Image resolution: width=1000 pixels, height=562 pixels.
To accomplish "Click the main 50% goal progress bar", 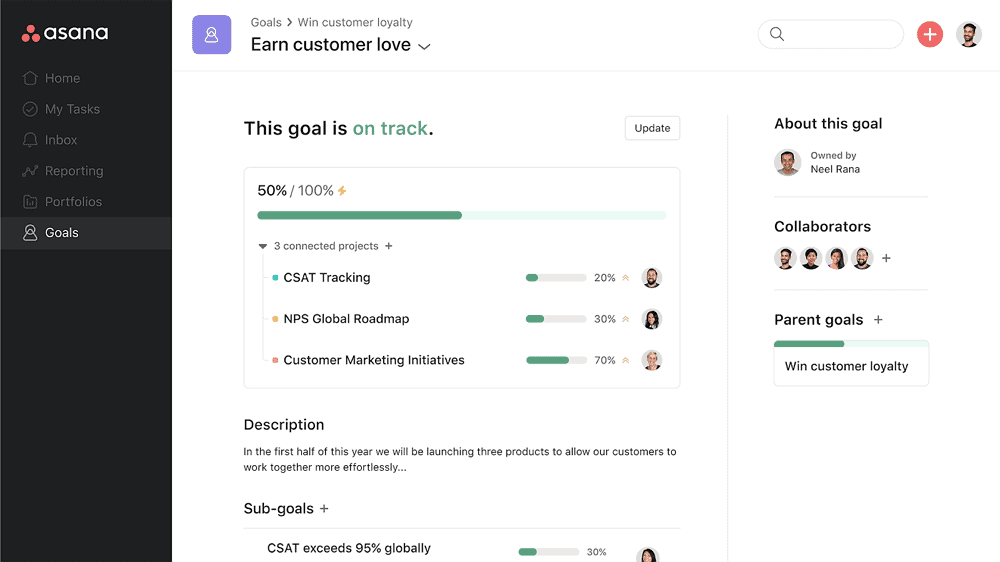I will coord(462,216).
